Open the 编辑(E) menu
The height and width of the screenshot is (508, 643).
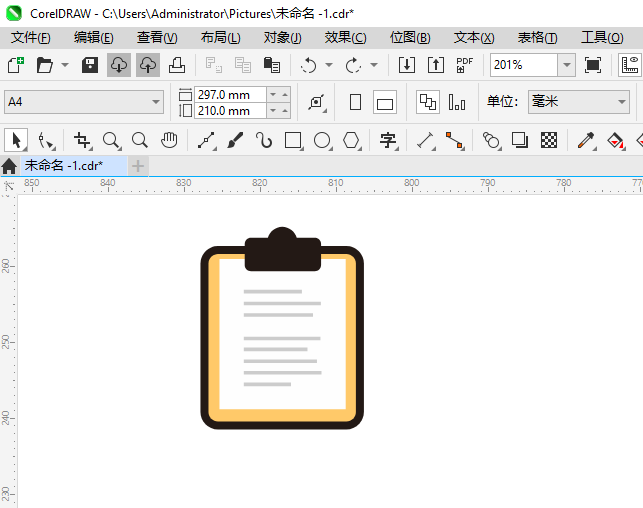click(x=93, y=38)
